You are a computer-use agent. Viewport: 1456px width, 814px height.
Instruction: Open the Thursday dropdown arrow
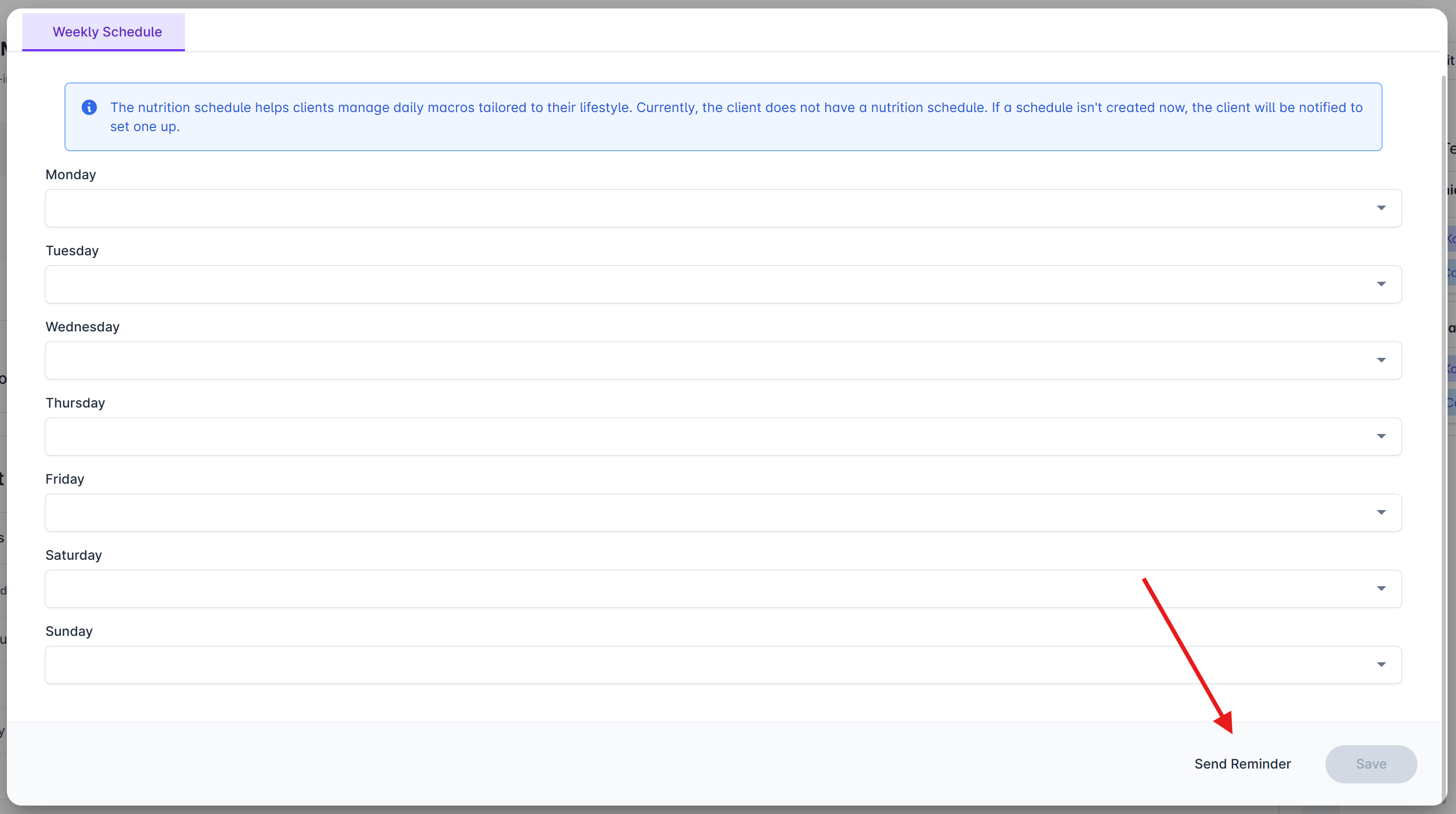[1381, 436]
